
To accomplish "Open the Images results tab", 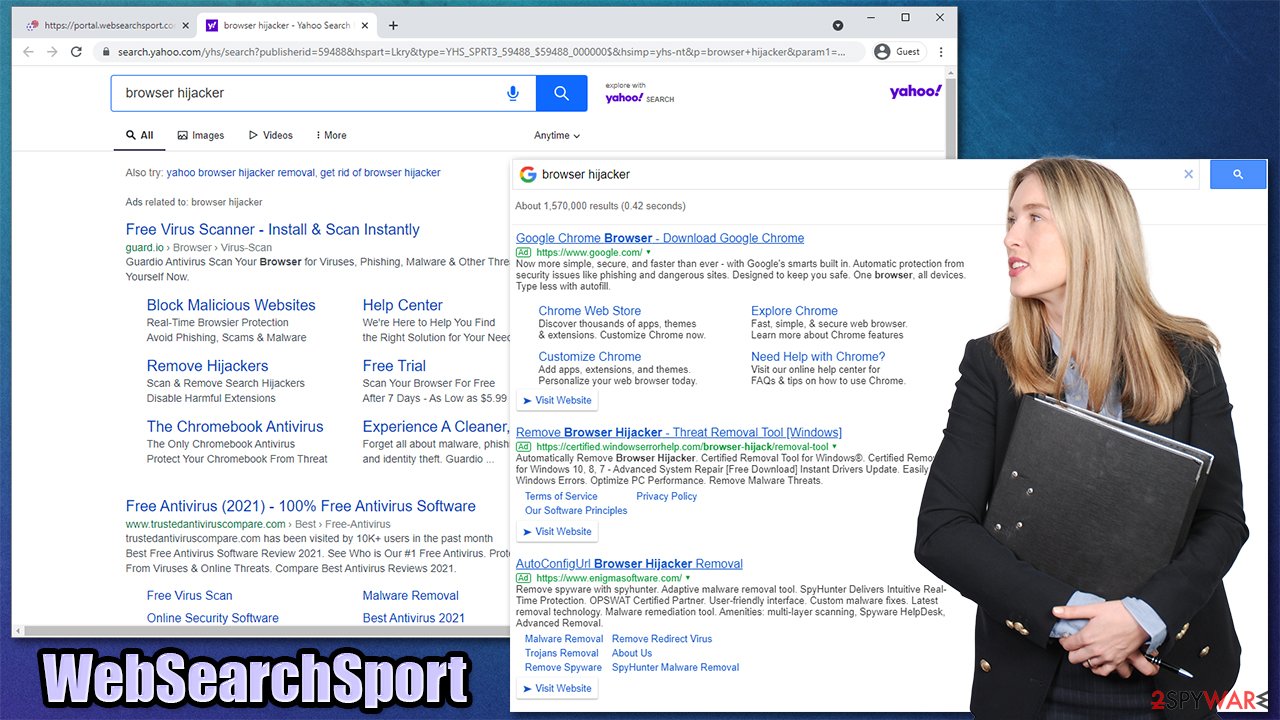I will point(201,135).
